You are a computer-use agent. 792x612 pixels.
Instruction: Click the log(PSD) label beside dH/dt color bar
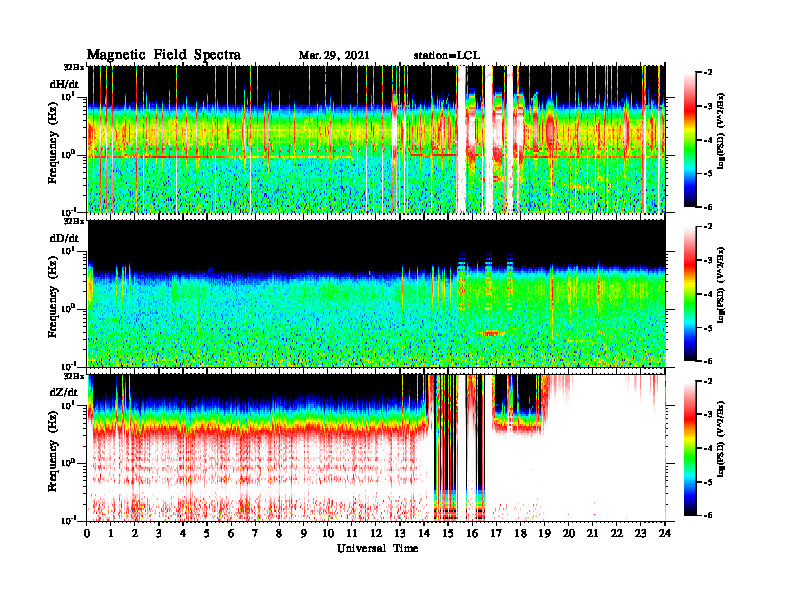[x=720, y=130]
